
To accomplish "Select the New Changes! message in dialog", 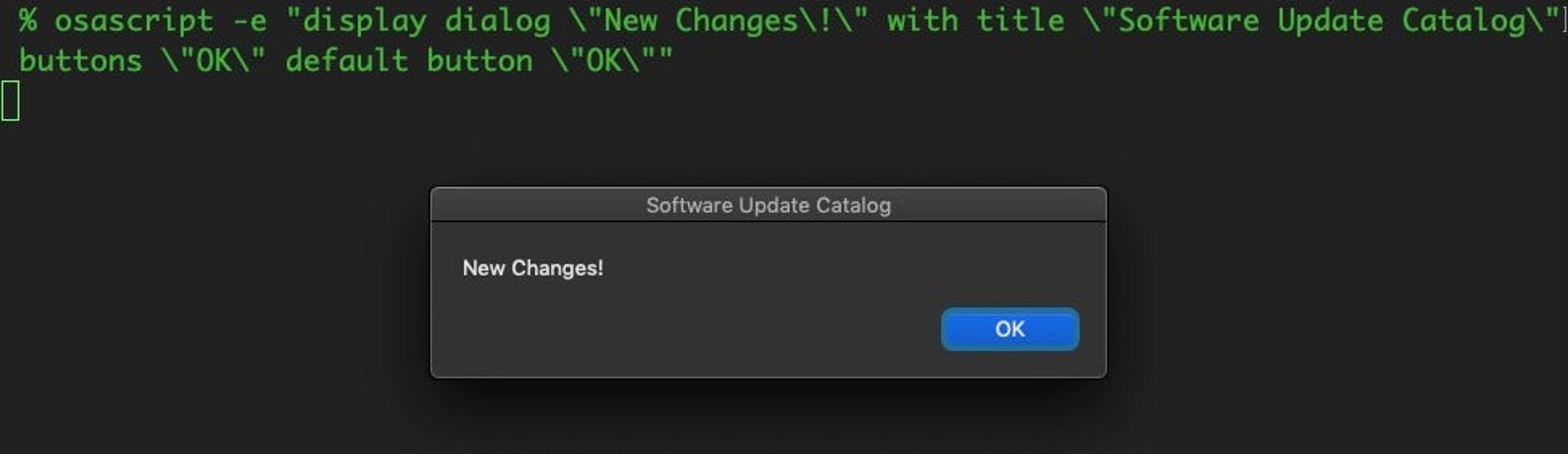I will click(533, 268).
